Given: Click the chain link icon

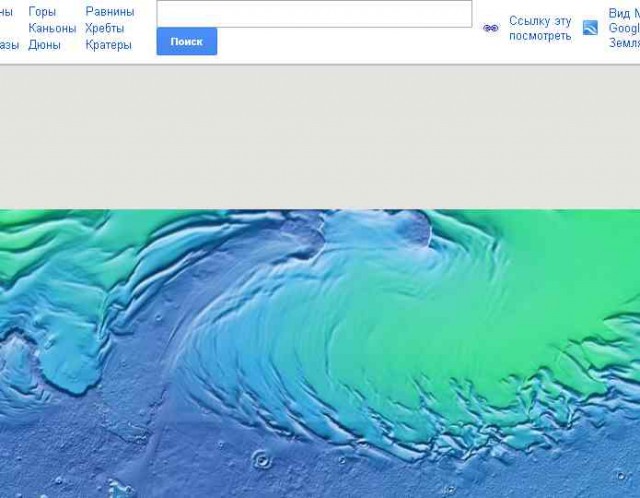Looking at the screenshot, I should 491,28.
